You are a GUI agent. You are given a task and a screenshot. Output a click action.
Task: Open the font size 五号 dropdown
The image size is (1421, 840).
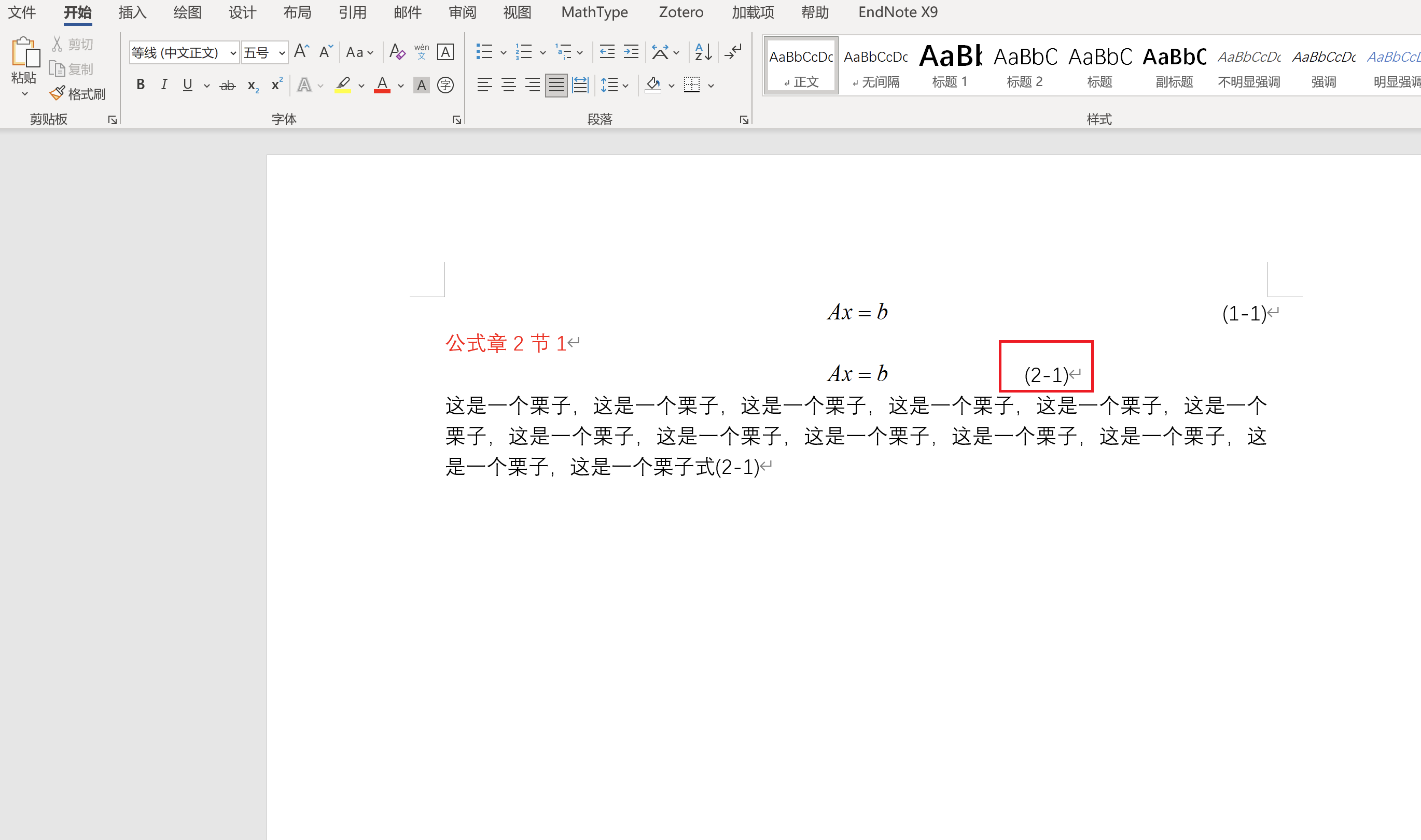[282, 53]
